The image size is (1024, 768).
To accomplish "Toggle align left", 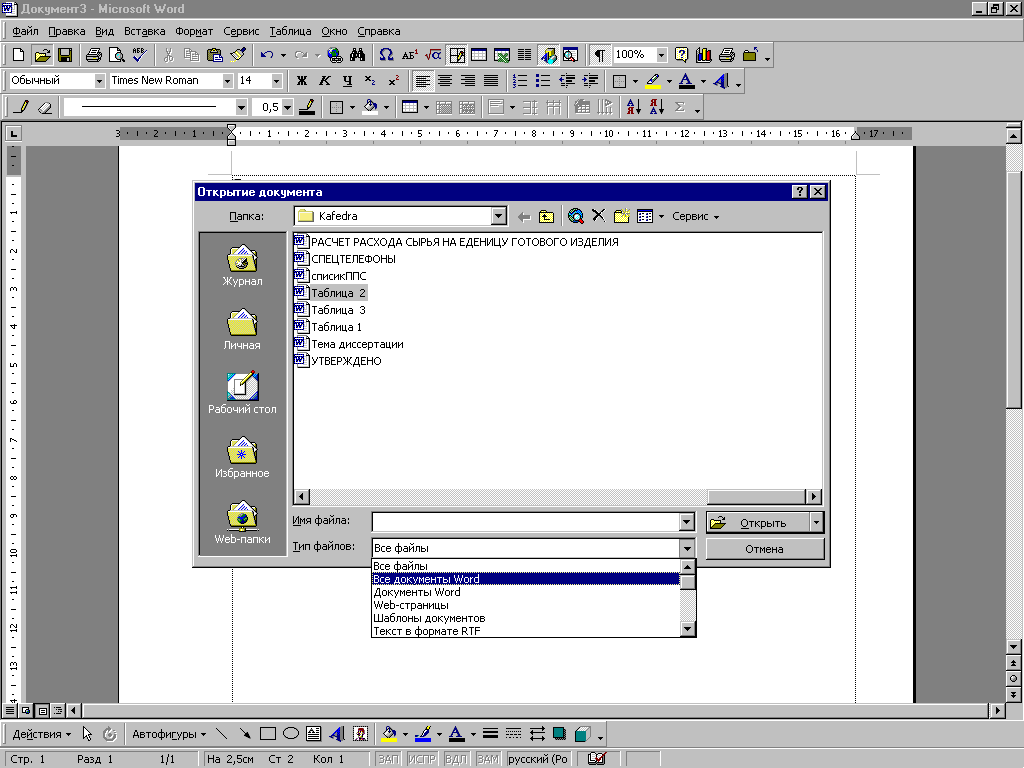I will [423, 80].
